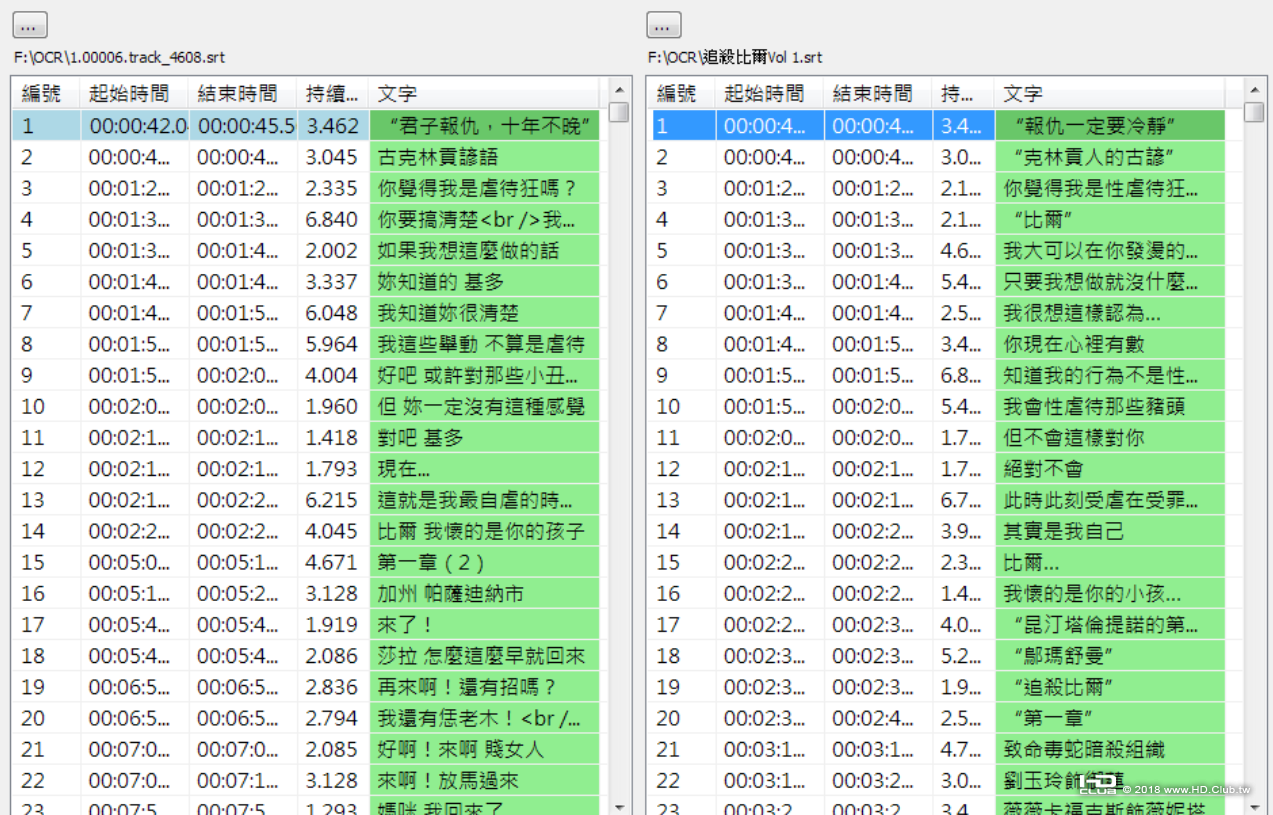Click duration 6.840 in left list
The height and width of the screenshot is (815, 1273).
[x=333, y=219]
